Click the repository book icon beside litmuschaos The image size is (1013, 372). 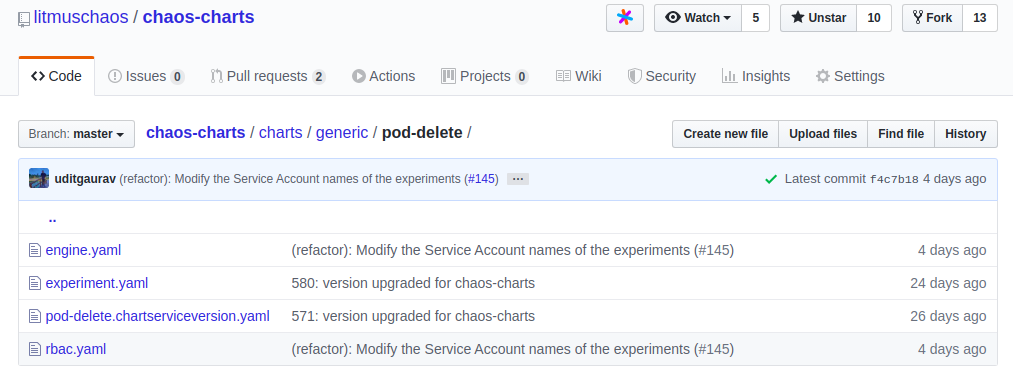click(x=24, y=19)
